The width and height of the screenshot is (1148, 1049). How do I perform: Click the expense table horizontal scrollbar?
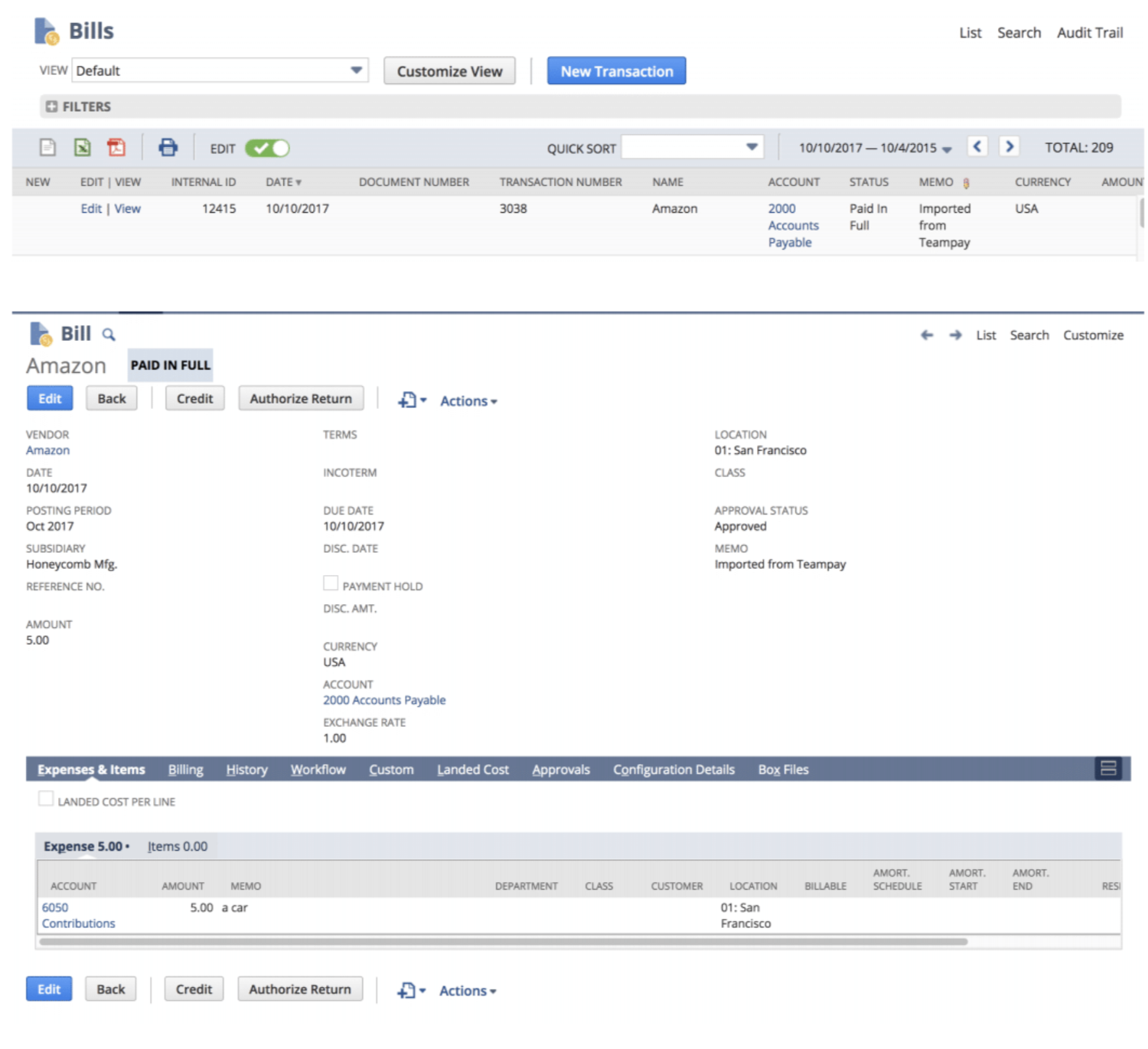[504, 941]
